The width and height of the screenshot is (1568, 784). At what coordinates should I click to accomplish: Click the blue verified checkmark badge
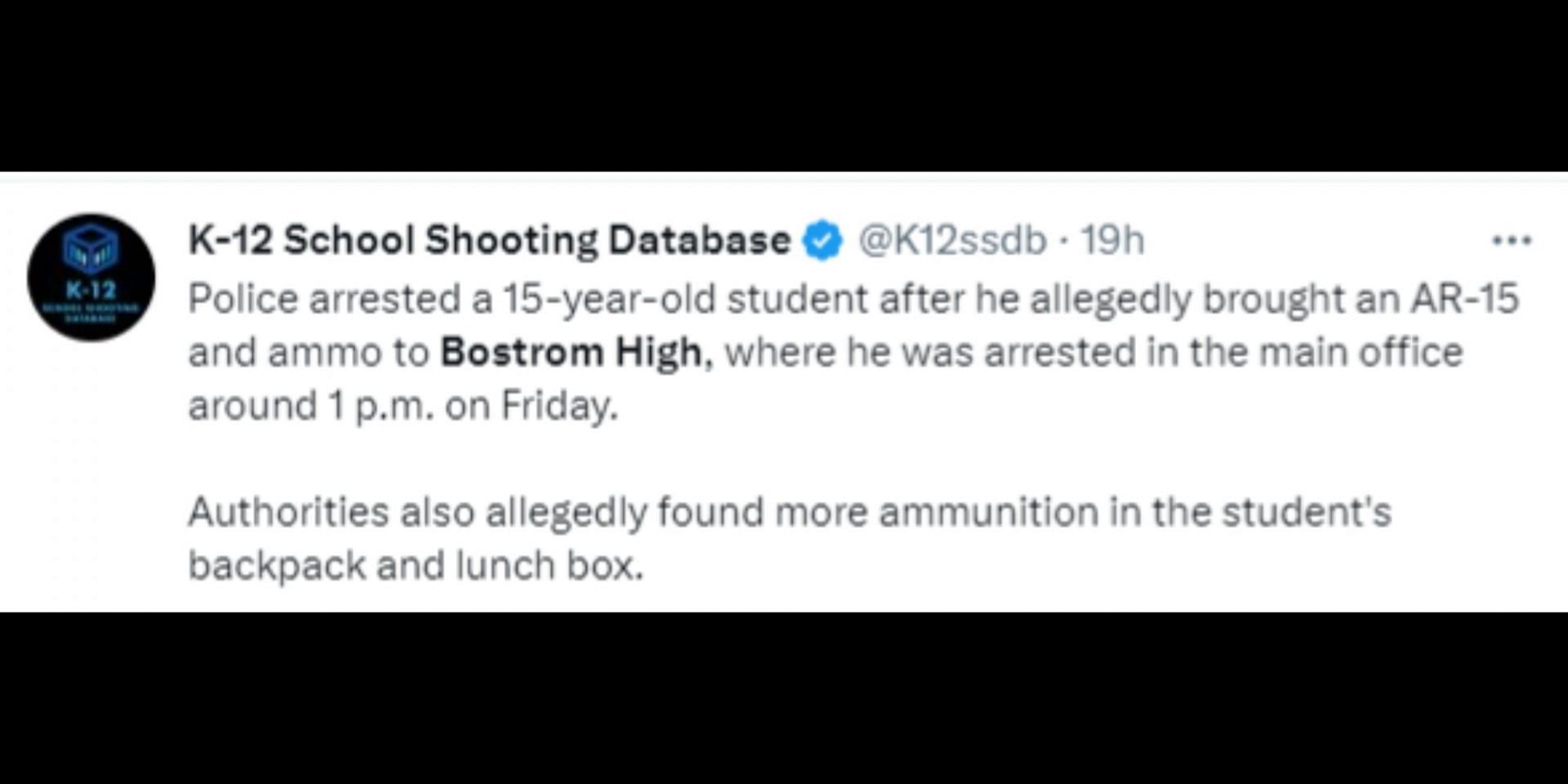click(x=822, y=240)
